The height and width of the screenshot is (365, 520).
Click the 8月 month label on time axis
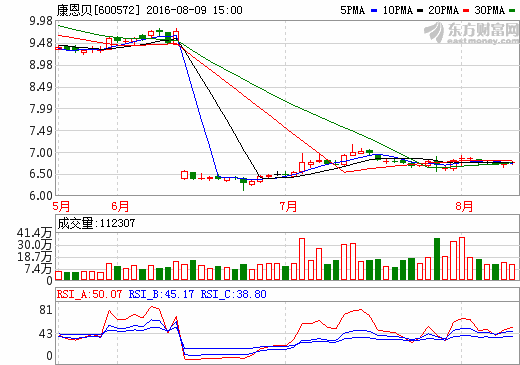[464, 206]
